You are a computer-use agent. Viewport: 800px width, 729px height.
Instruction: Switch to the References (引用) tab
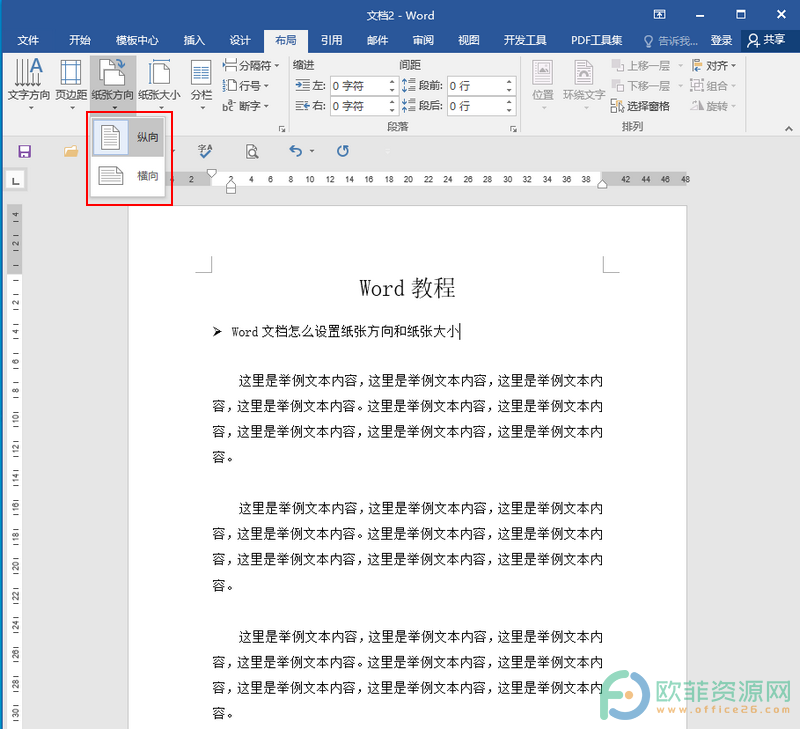(332, 40)
